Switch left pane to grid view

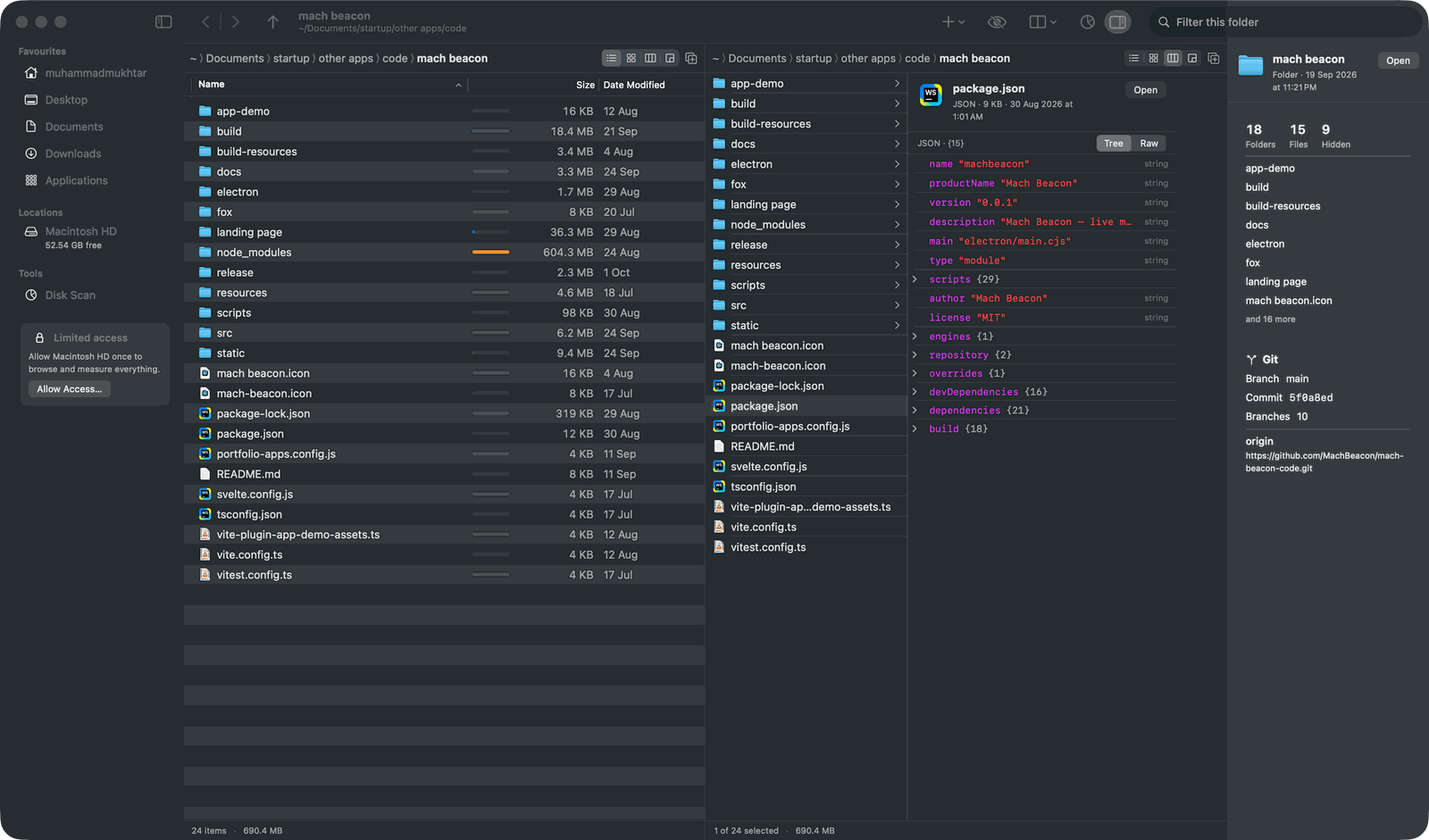pyautogui.click(x=631, y=58)
